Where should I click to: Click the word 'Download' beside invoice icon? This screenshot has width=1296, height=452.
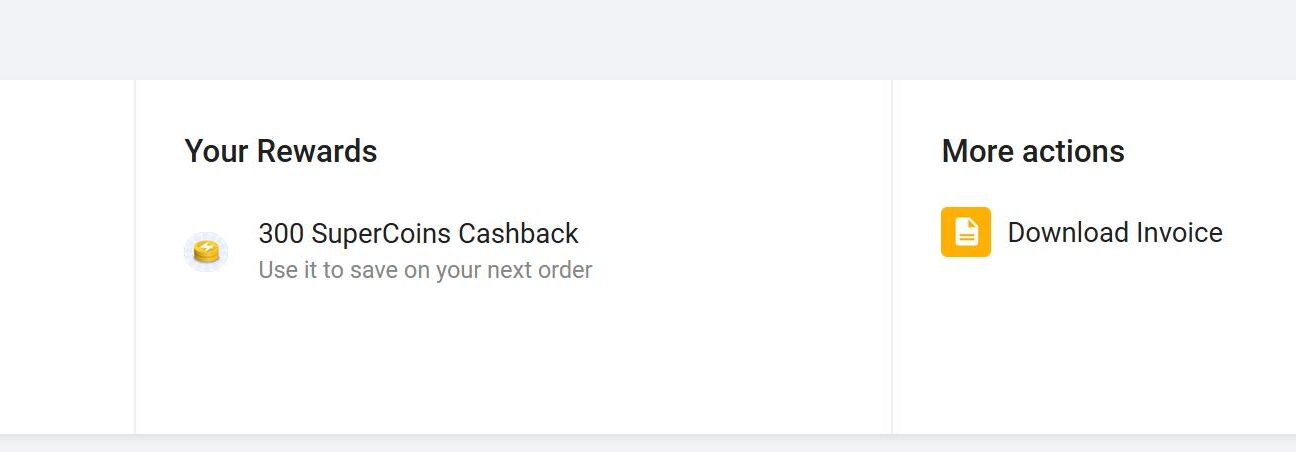[1060, 233]
